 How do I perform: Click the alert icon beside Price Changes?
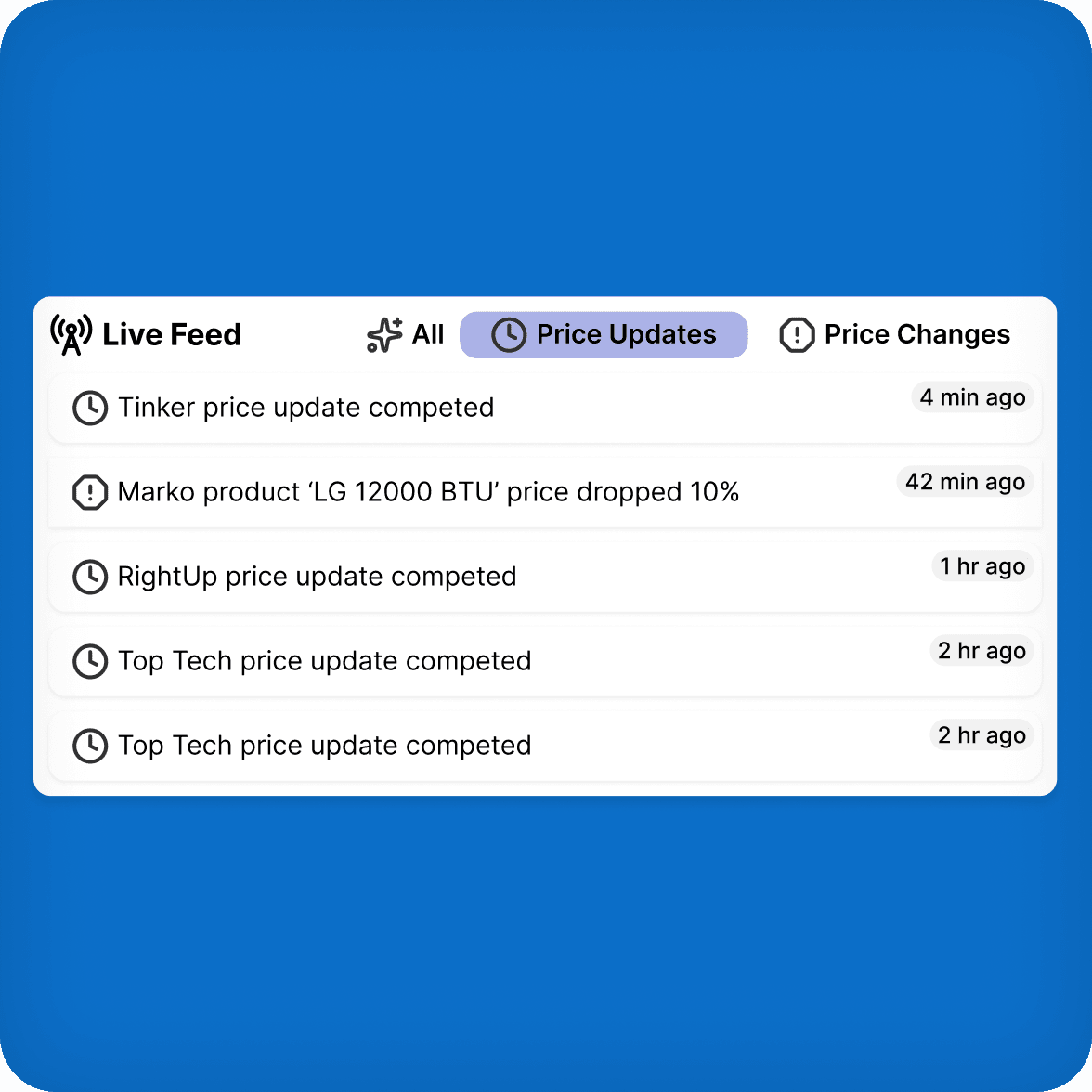[x=797, y=334]
